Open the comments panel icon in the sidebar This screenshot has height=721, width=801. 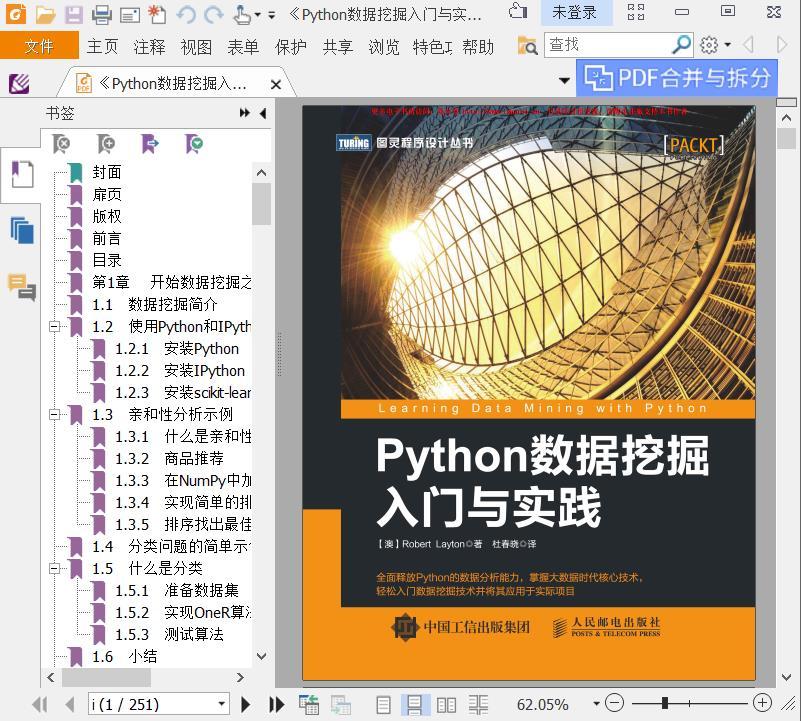click(22, 287)
